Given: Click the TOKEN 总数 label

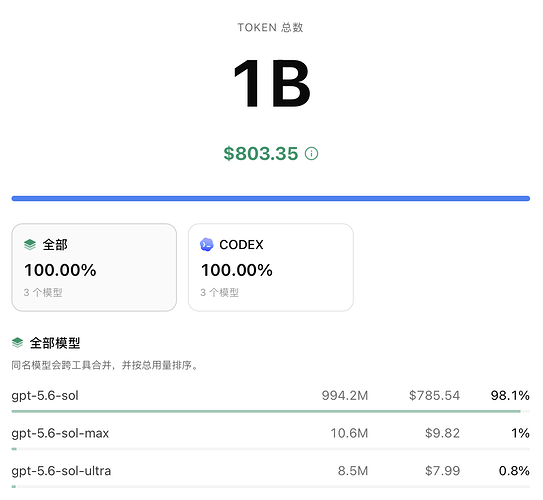Looking at the screenshot, I should click(x=270, y=27).
